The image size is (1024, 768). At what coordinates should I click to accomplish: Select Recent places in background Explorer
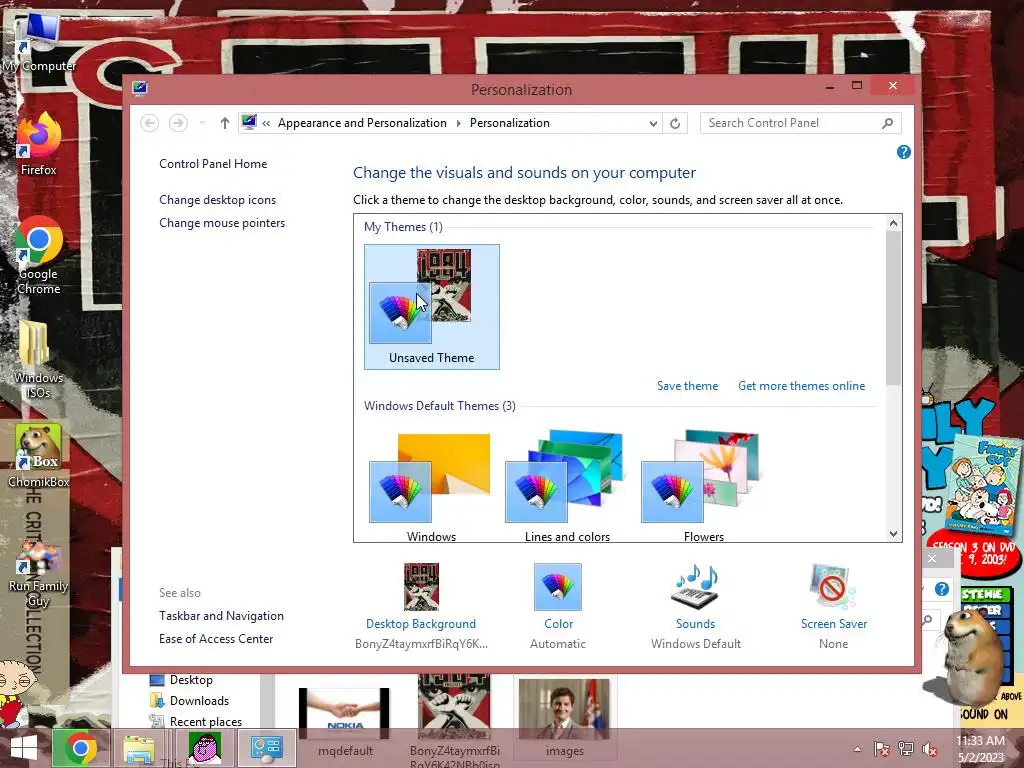coord(196,722)
